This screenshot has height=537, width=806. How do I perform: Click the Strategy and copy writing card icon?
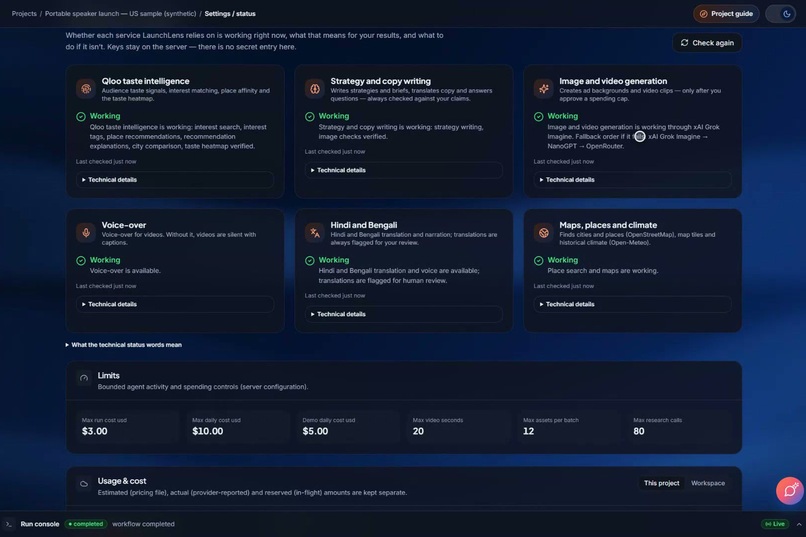[315, 88]
